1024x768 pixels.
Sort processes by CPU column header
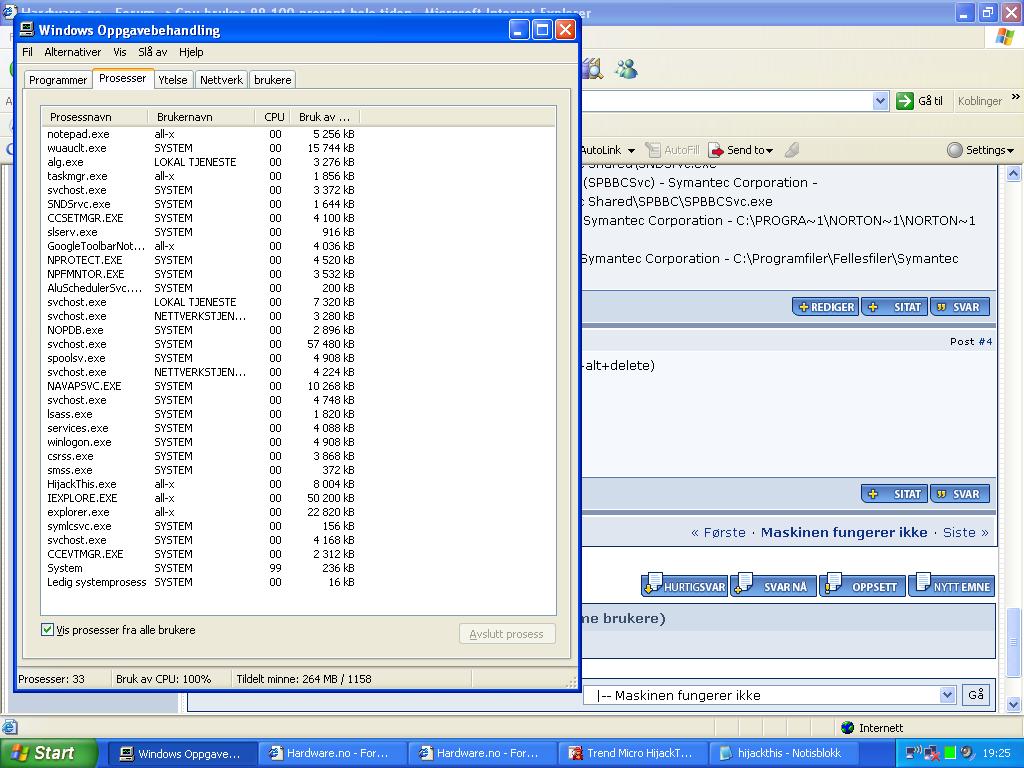(272, 117)
